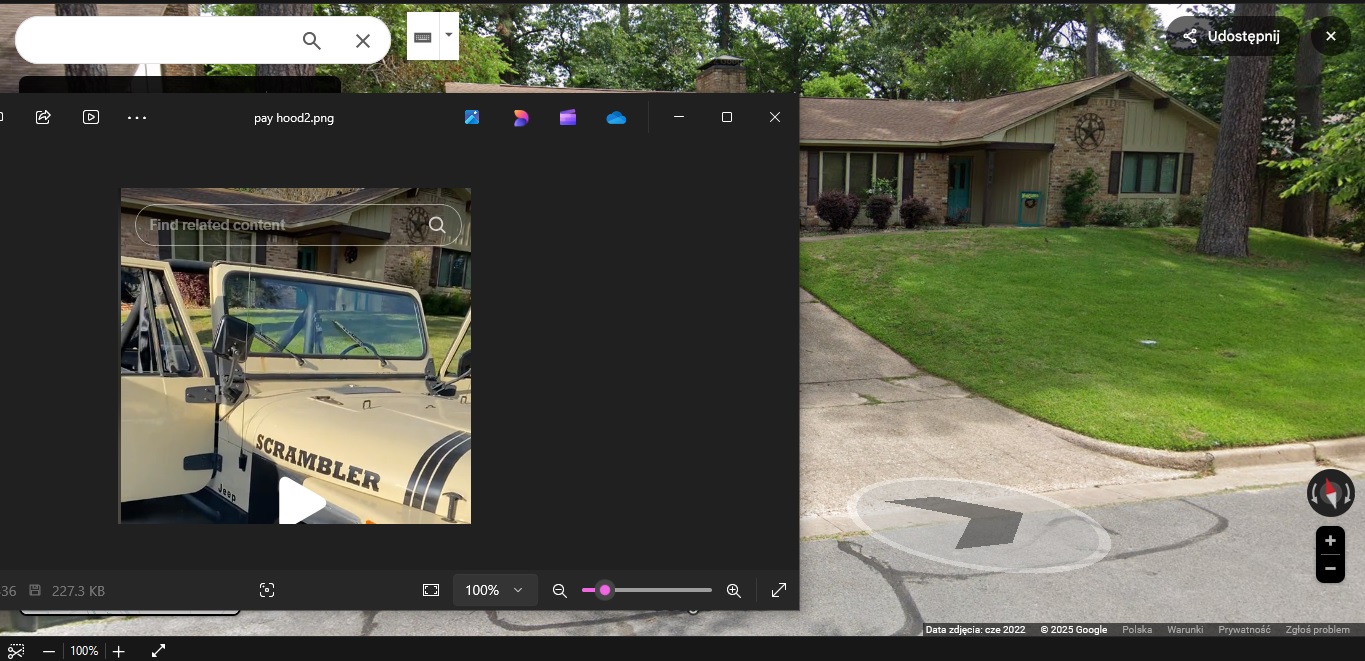The height and width of the screenshot is (661, 1365).
Task: Click the share icon in Photos toolbar
Action: [43, 117]
